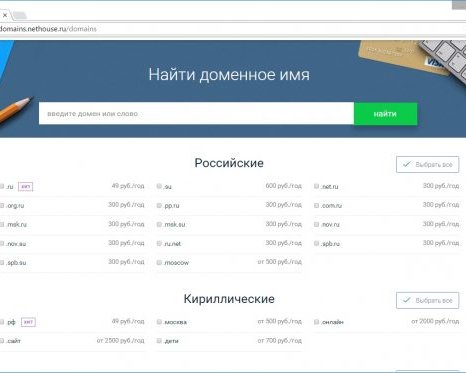
Task: Tick the .net.ru domain checkbox
Action: (317, 186)
